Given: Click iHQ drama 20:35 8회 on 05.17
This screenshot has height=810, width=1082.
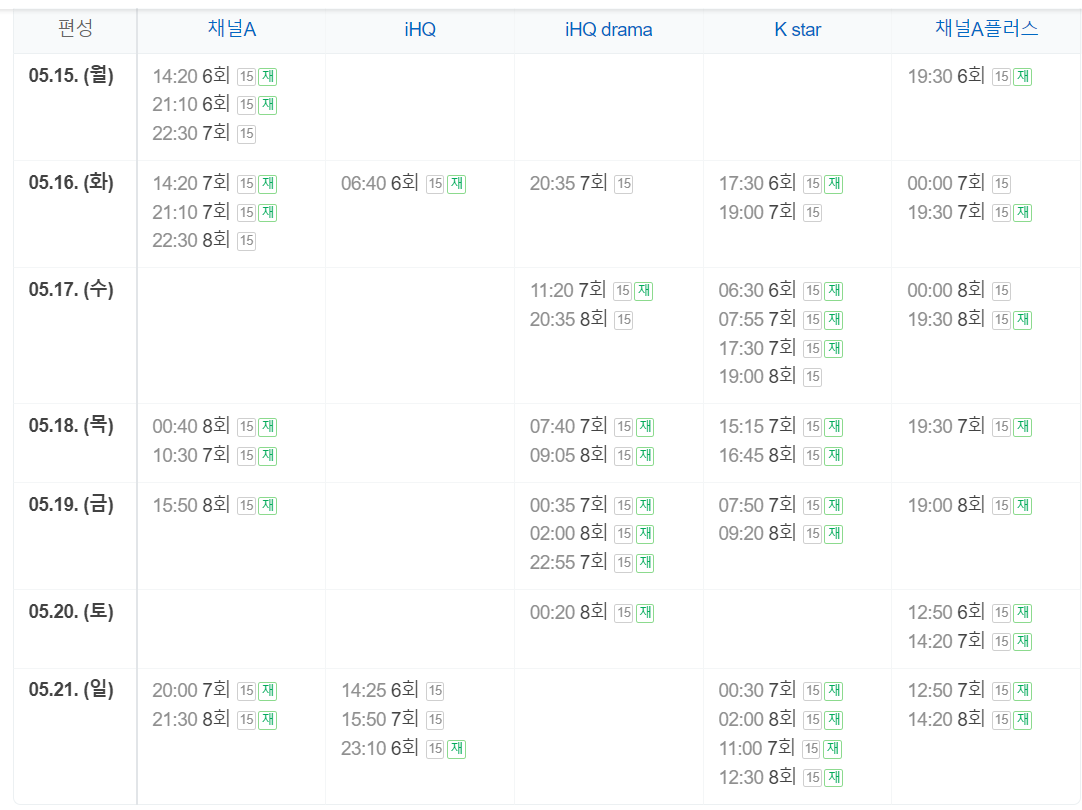Looking at the screenshot, I should click(569, 319).
